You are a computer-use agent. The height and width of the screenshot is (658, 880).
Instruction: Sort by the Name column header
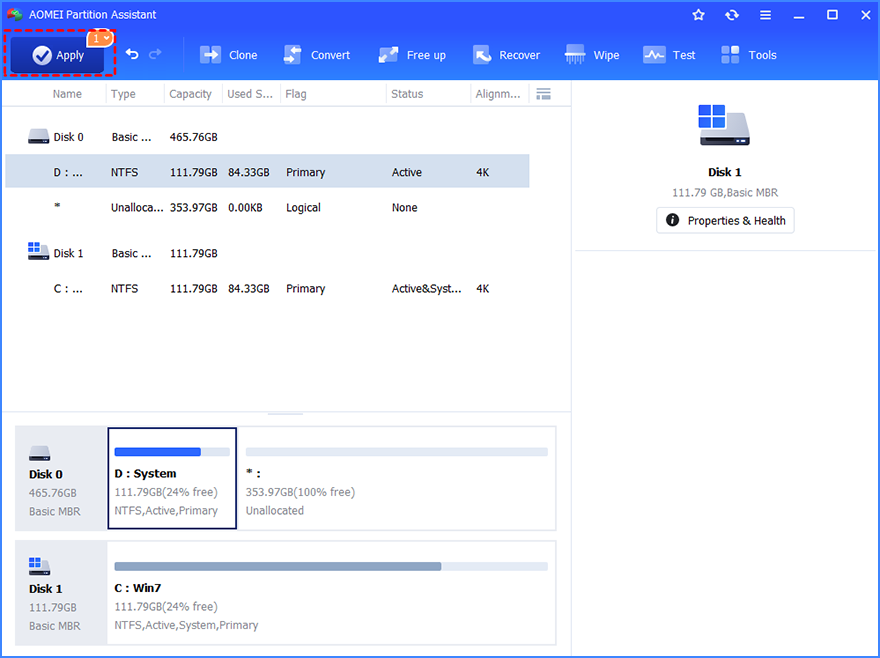click(67, 94)
